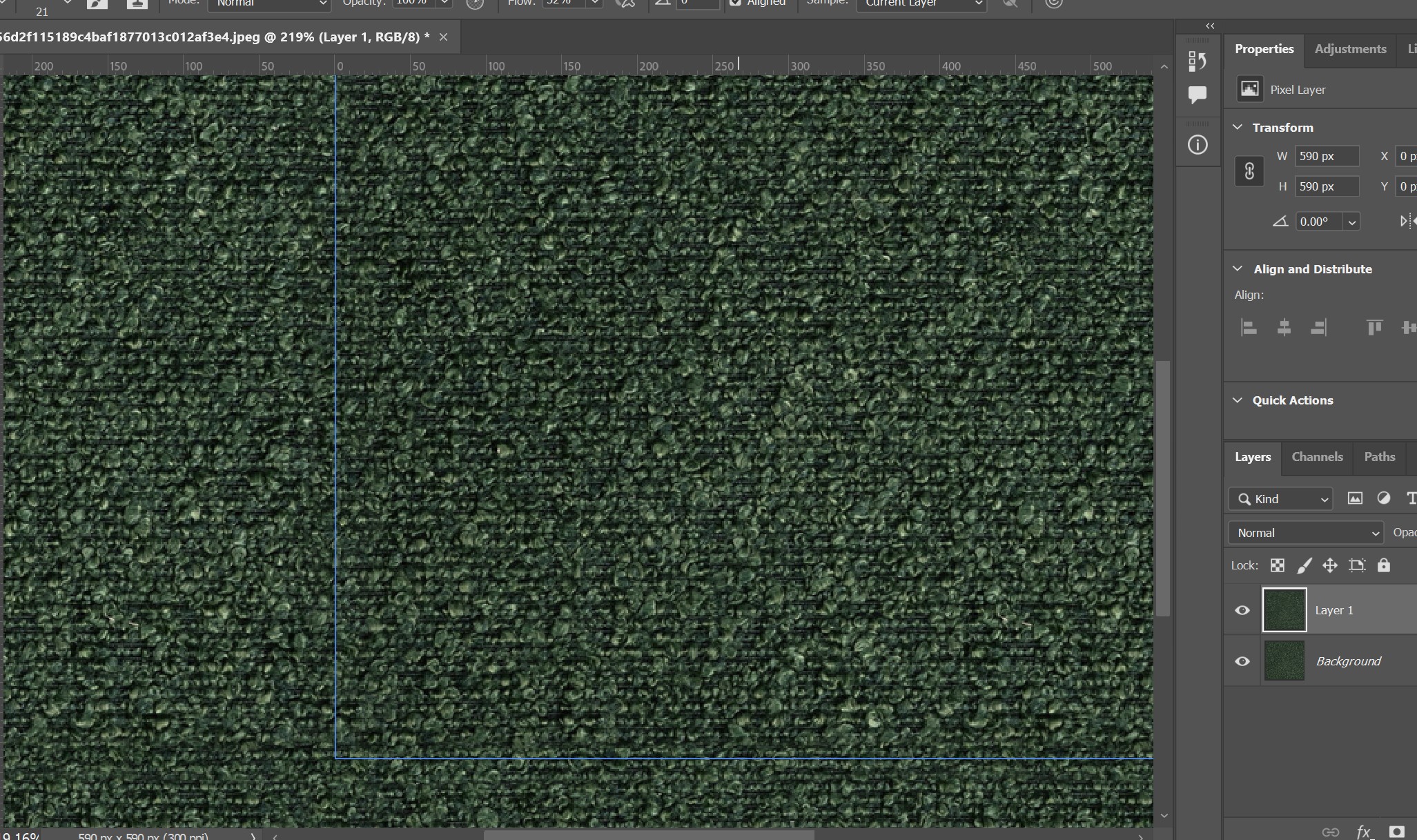The width and height of the screenshot is (1417, 840).
Task: Add a layer mask icon
Action: tap(1397, 832)
